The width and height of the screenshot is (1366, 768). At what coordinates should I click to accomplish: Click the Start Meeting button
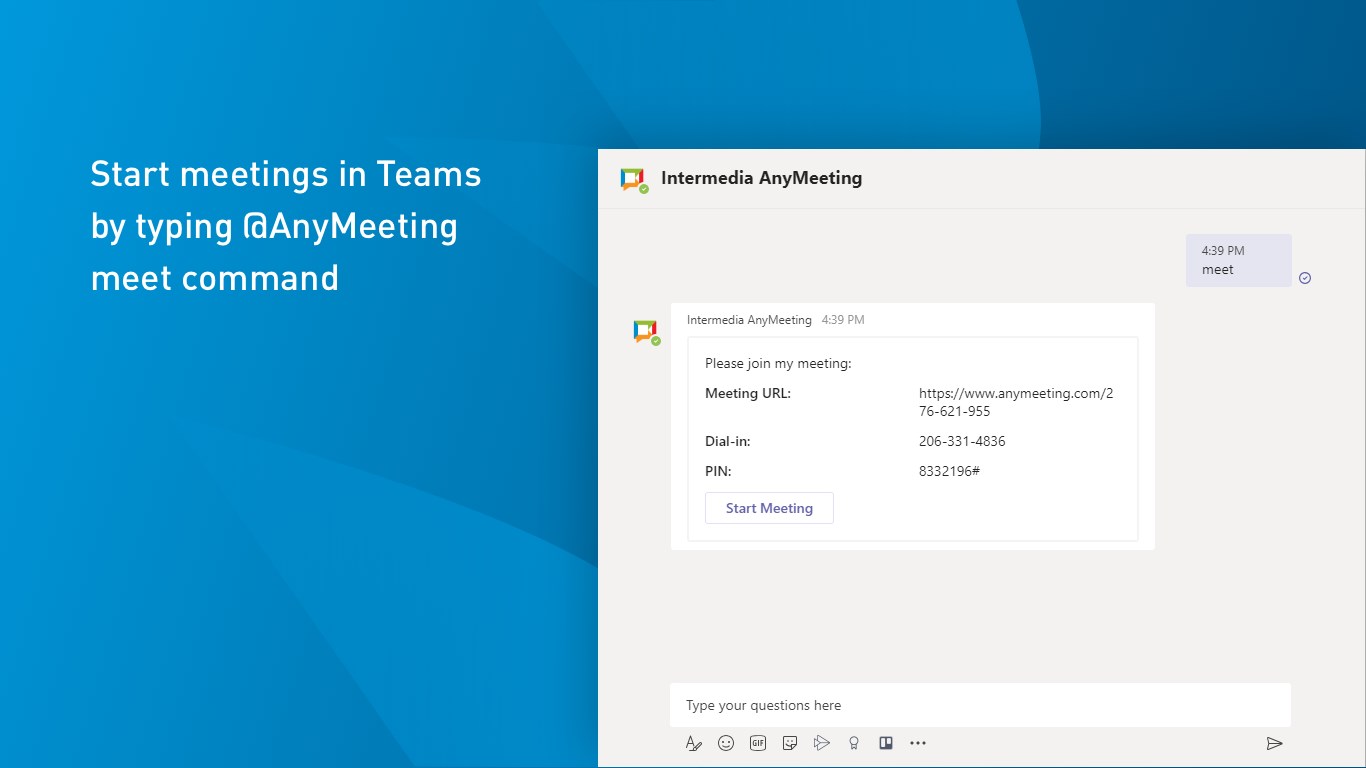coord(769,508)
